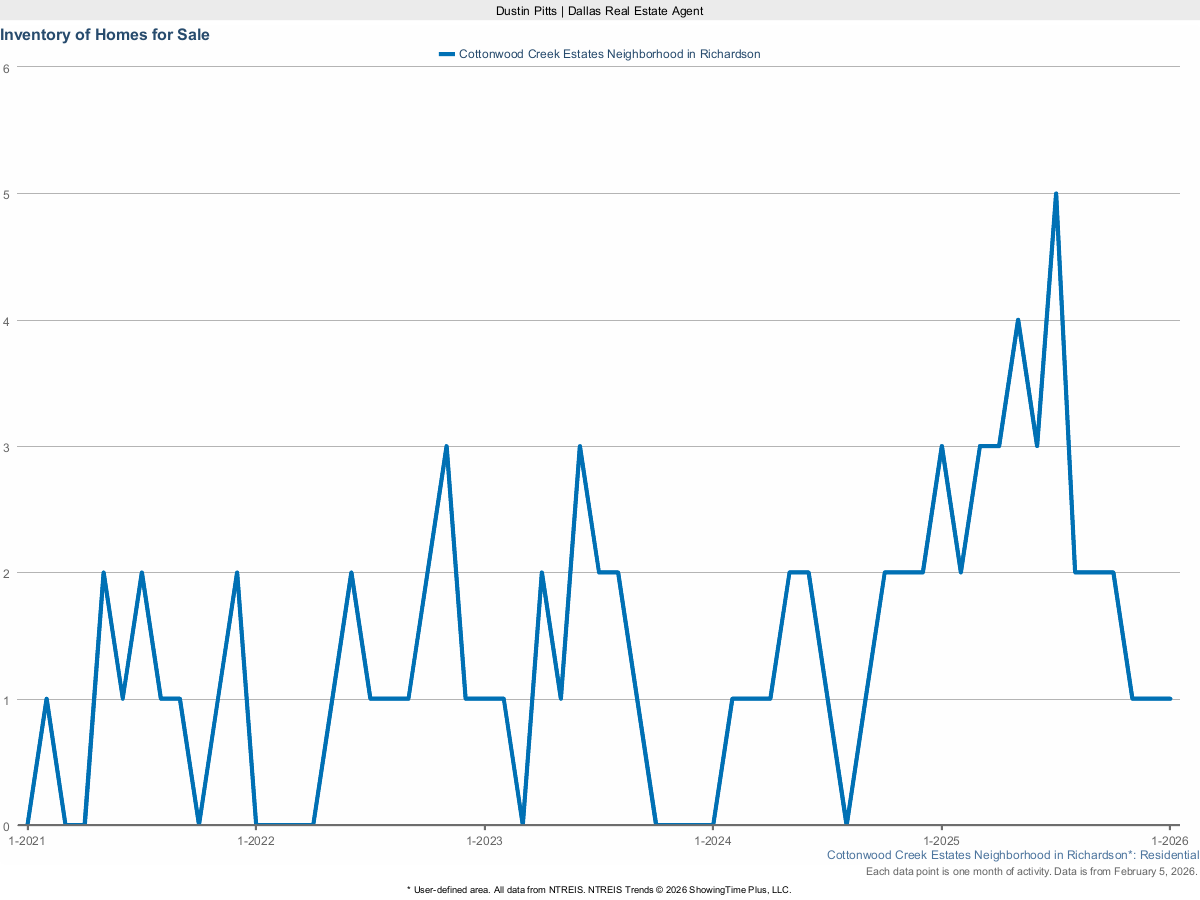
Task: Click the blue legend line swatch
Action: (447, 54)
